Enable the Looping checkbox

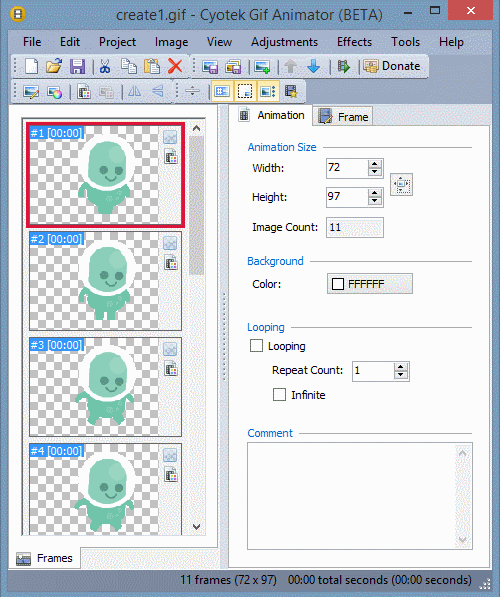point(256,346)
